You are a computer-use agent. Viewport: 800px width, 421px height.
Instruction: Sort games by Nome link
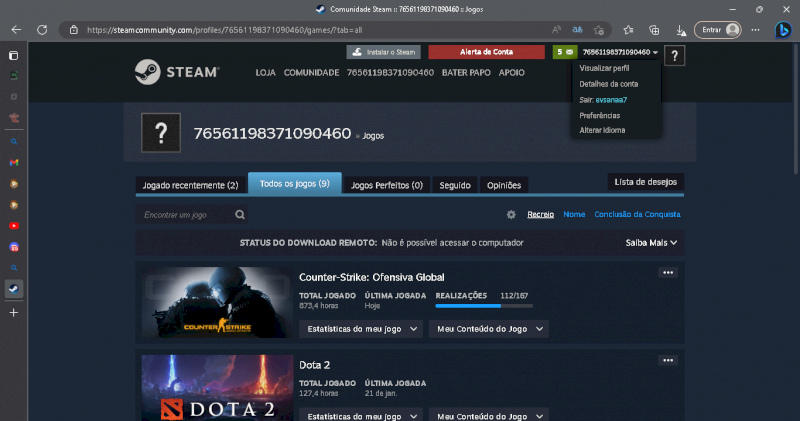click(x=574, y=214)
